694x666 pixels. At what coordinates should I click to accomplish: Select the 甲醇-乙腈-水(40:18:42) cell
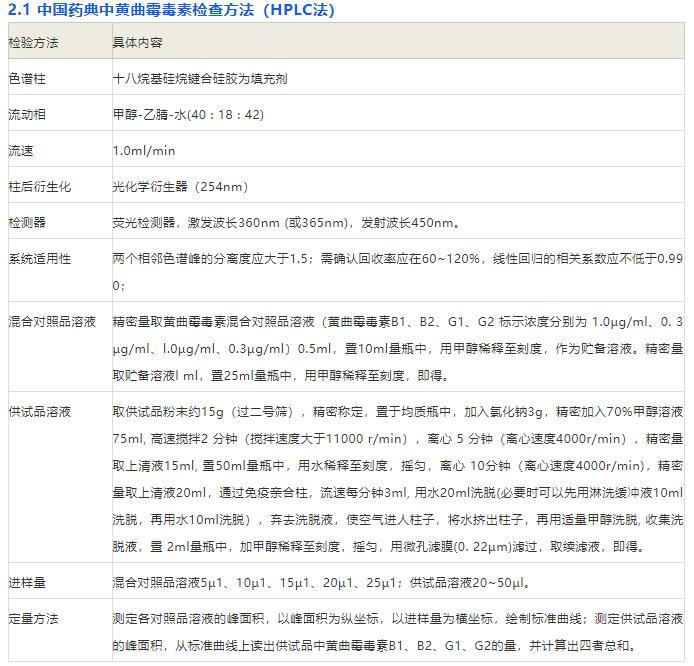coord(188,115)
